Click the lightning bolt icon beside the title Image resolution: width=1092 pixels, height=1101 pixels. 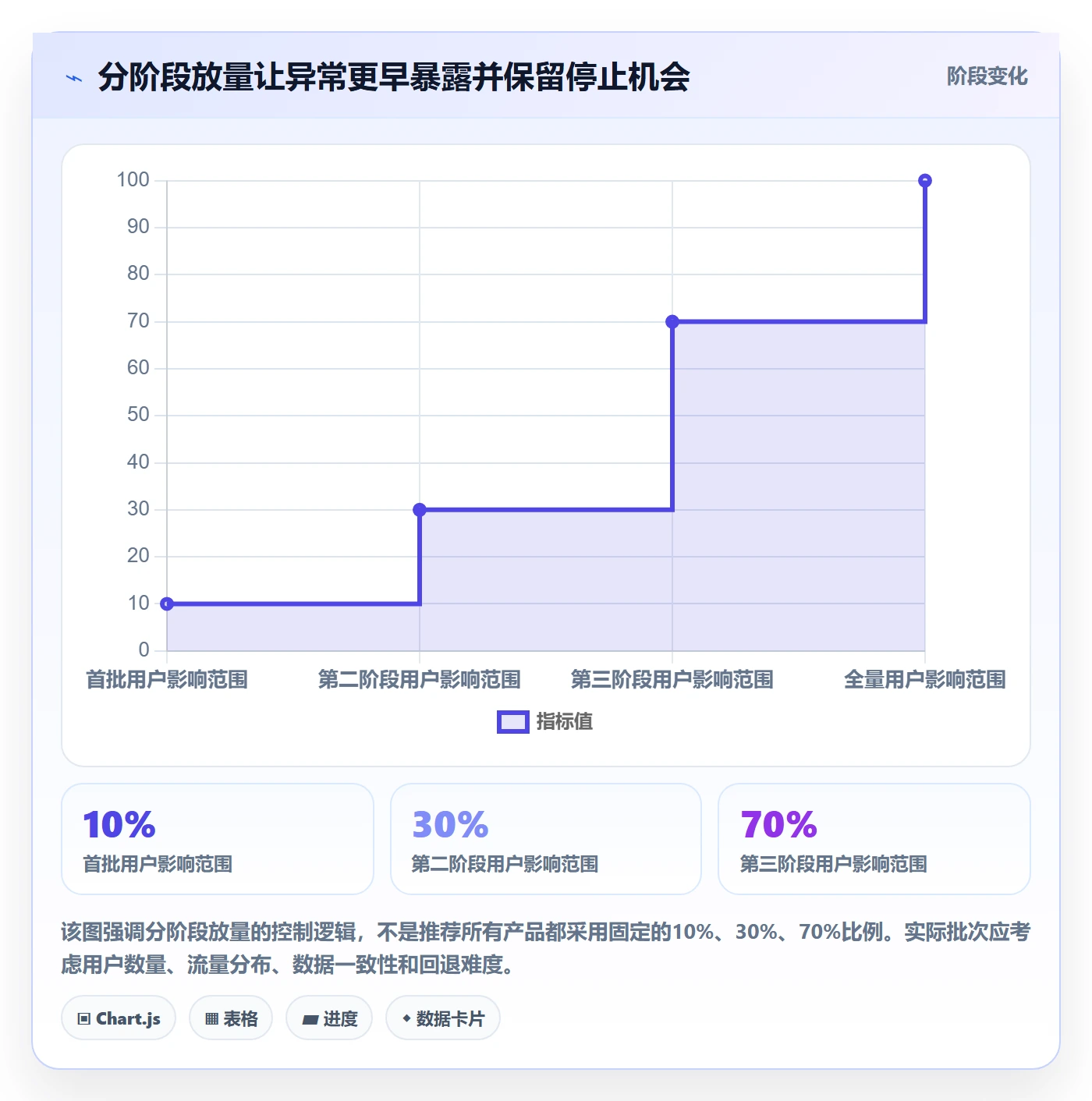(x=74, y=78)
